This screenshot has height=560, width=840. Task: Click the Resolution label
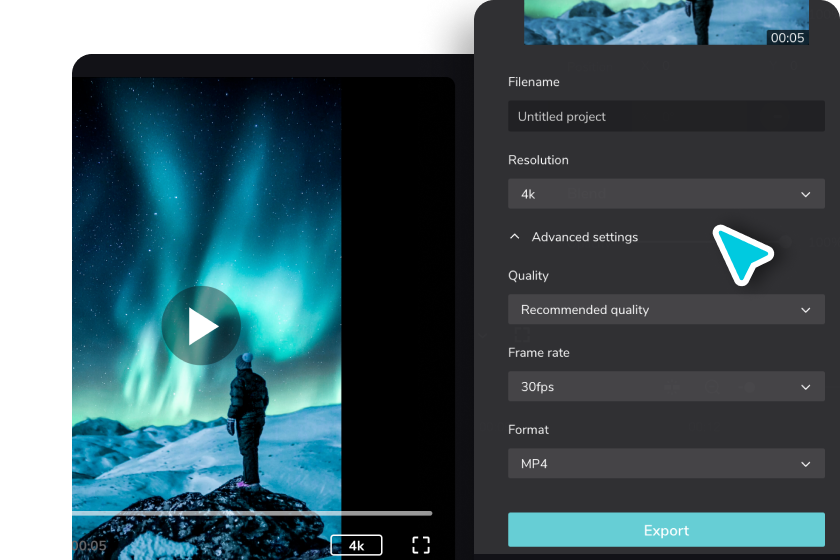(x=538, y=160)
